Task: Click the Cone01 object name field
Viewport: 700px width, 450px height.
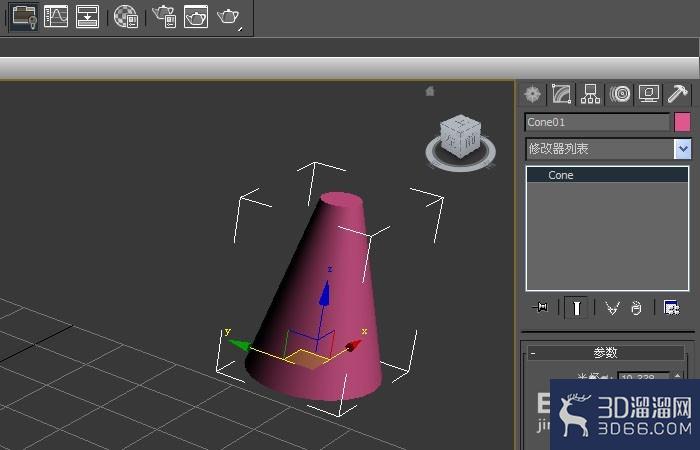Action: pyautogui.click(x=597, y=122)
